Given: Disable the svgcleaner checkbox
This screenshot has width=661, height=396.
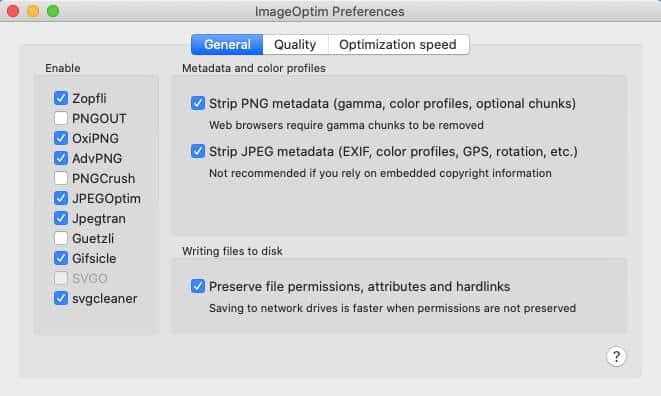Looking at the screenshot, I should pyautogui.click(x=61, y=298).
